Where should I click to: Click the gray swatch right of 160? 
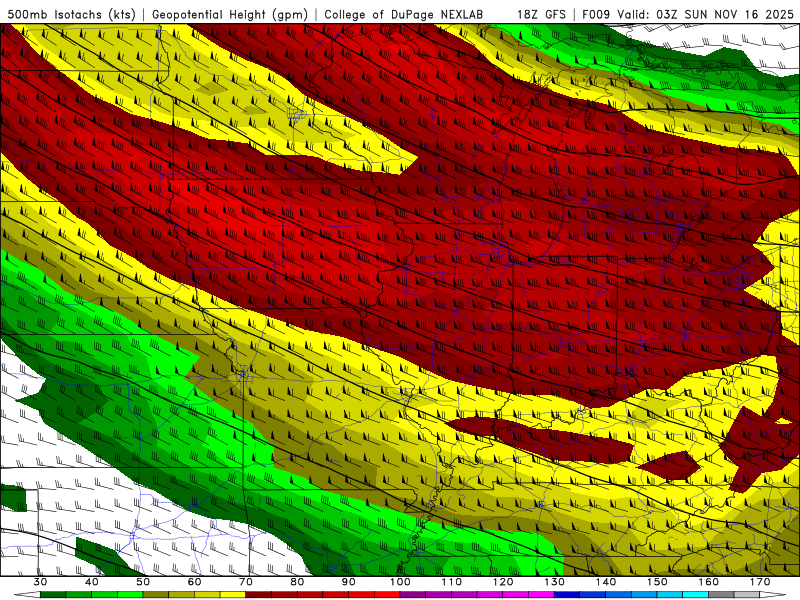721,595
